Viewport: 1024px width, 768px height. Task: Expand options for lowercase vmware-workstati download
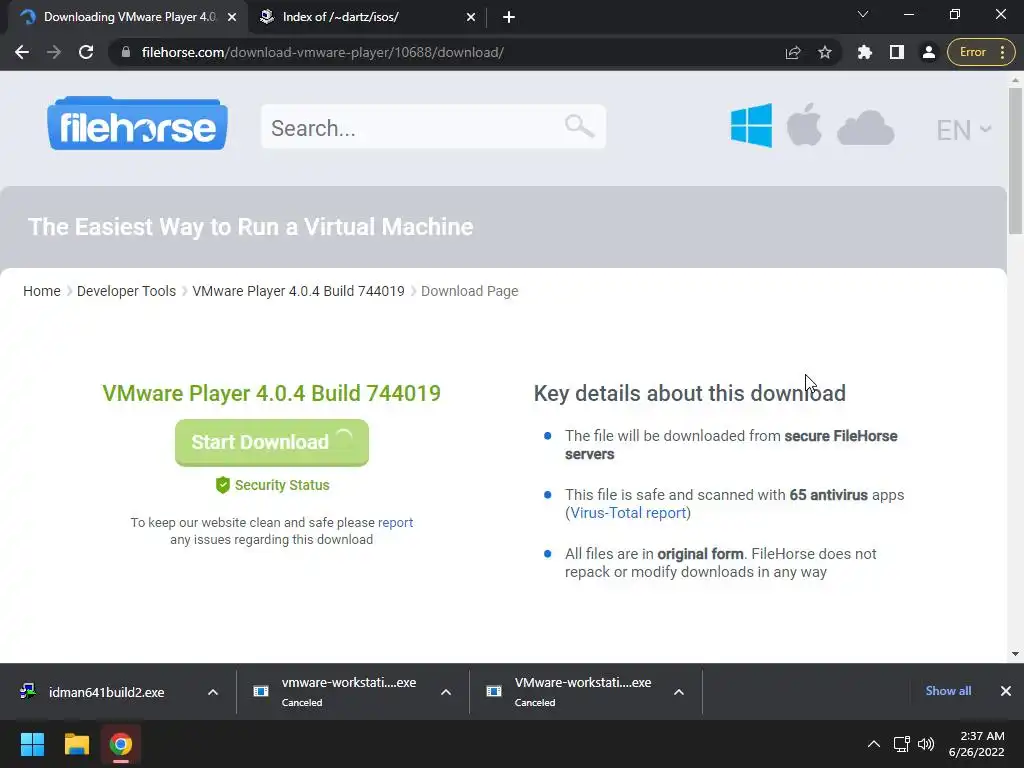click(446, 692)
